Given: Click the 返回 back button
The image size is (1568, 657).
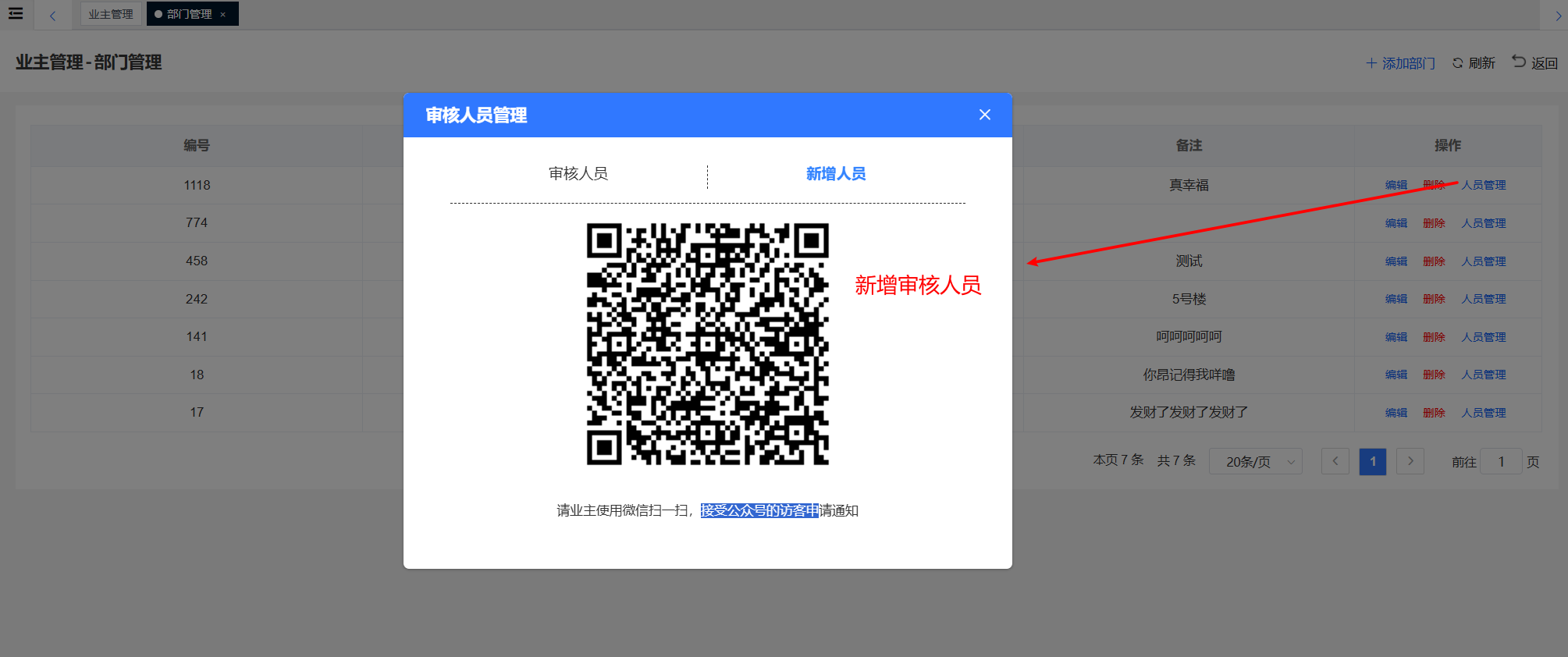Looking at the screenshot, I should 1535,62.
